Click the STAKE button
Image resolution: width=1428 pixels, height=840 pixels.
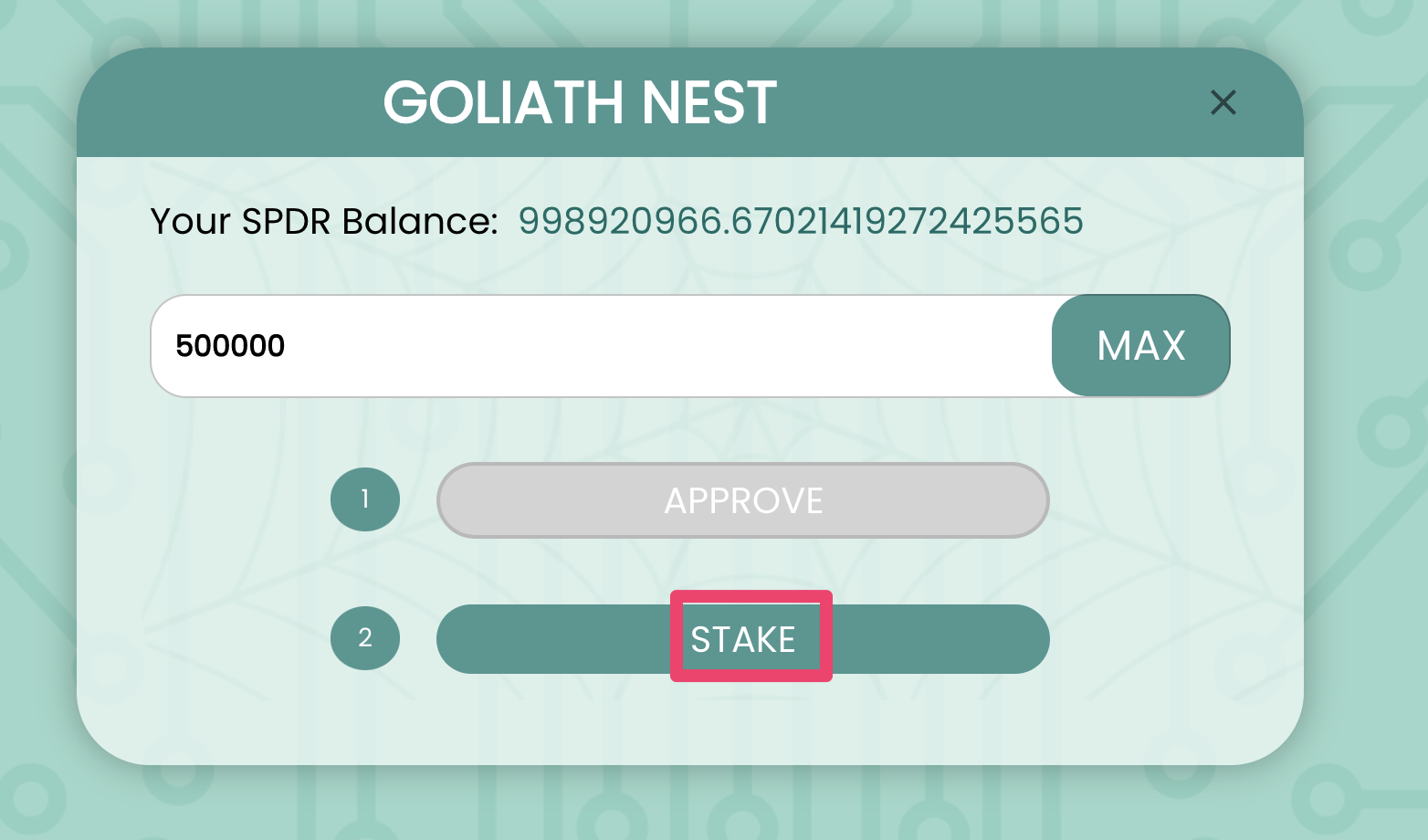tap(742, 639)
